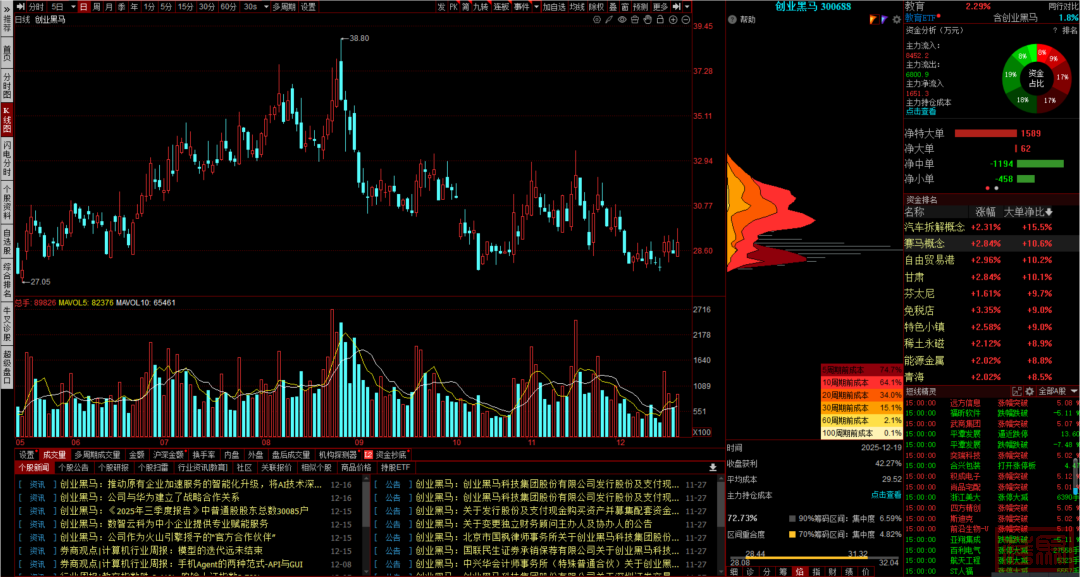Click the gear settings icon in chip panel
This screenshot has width=1080, height=577.
tap(897, 19)
